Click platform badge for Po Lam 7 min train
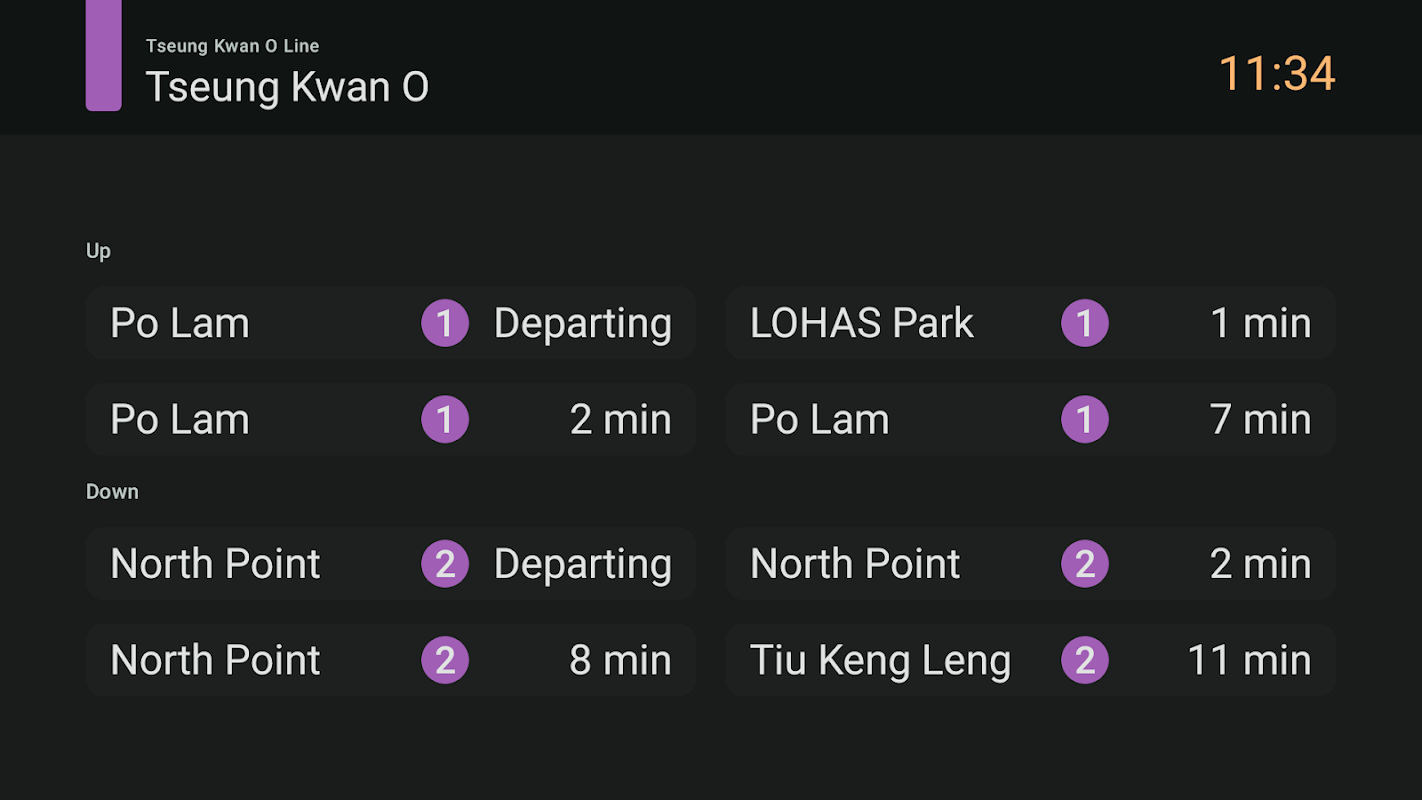The width and height of the screenshot is (1422, 800). pyautogui.click(x=1085, y=419)
